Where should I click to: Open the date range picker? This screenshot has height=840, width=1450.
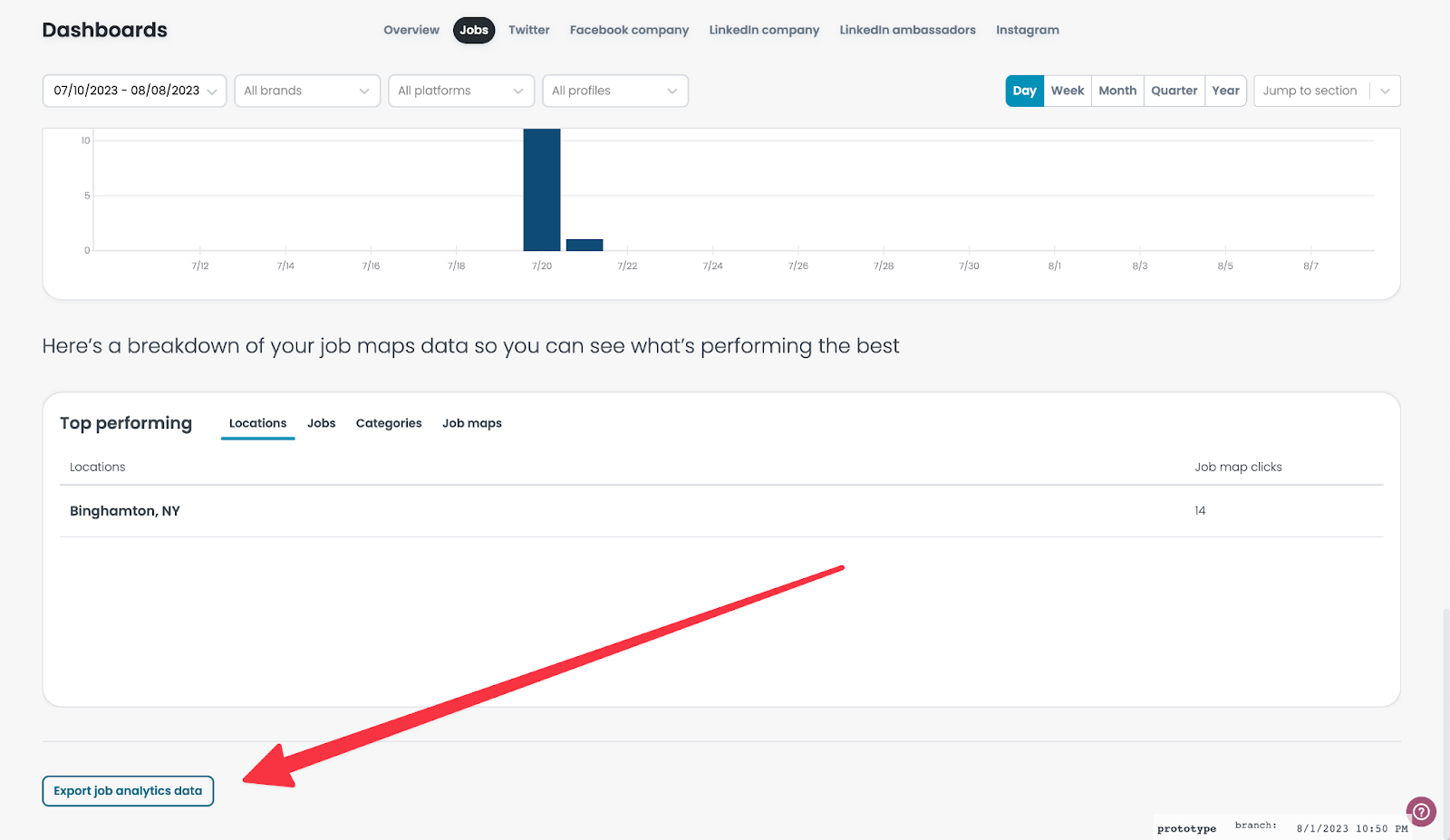point(134,91)
